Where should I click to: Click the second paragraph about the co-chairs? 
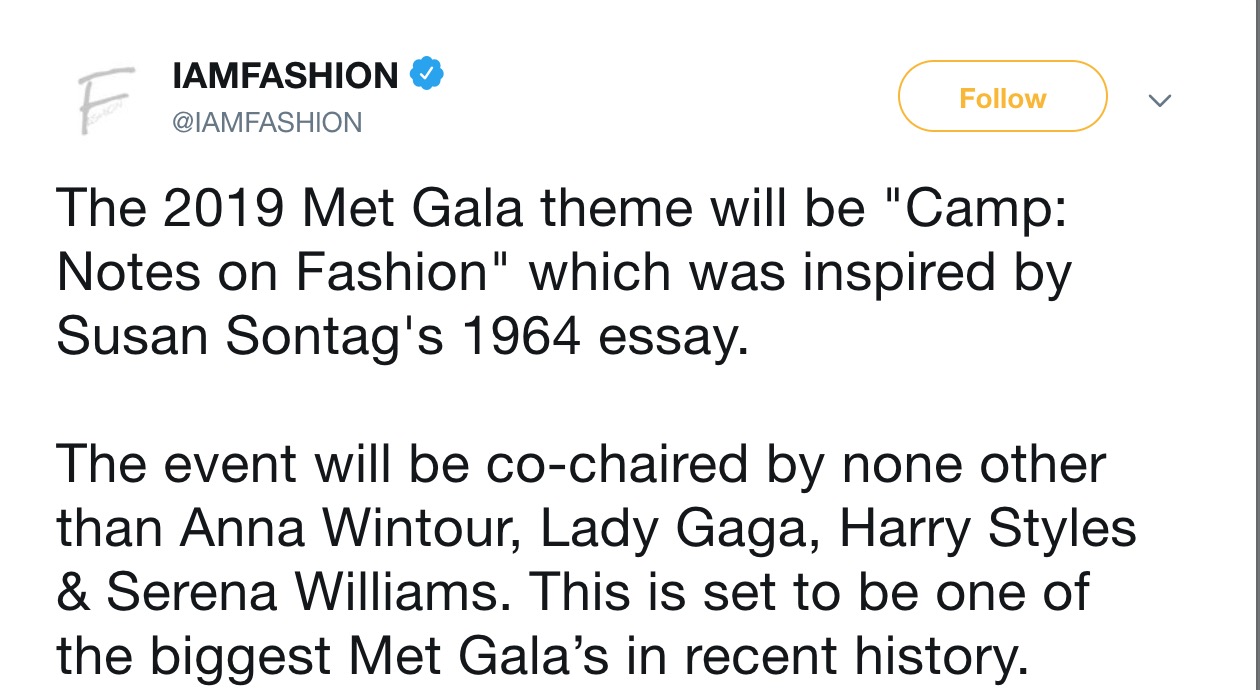[596, 560]
